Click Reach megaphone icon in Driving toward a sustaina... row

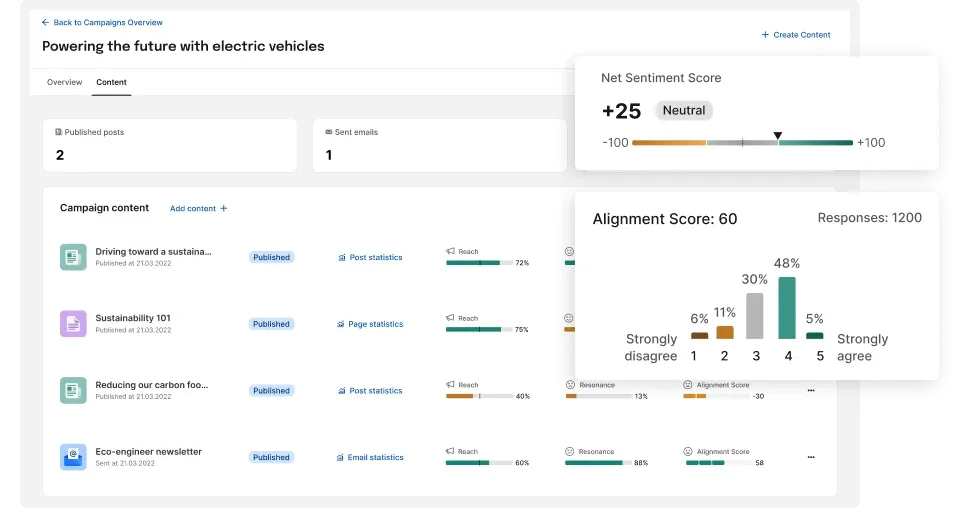(x=450, y=251)
